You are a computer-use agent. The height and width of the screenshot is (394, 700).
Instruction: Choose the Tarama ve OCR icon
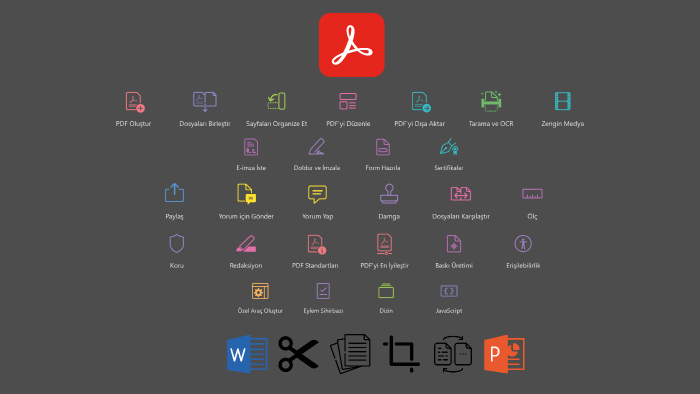pyautogui.click(x=491, y=101)
